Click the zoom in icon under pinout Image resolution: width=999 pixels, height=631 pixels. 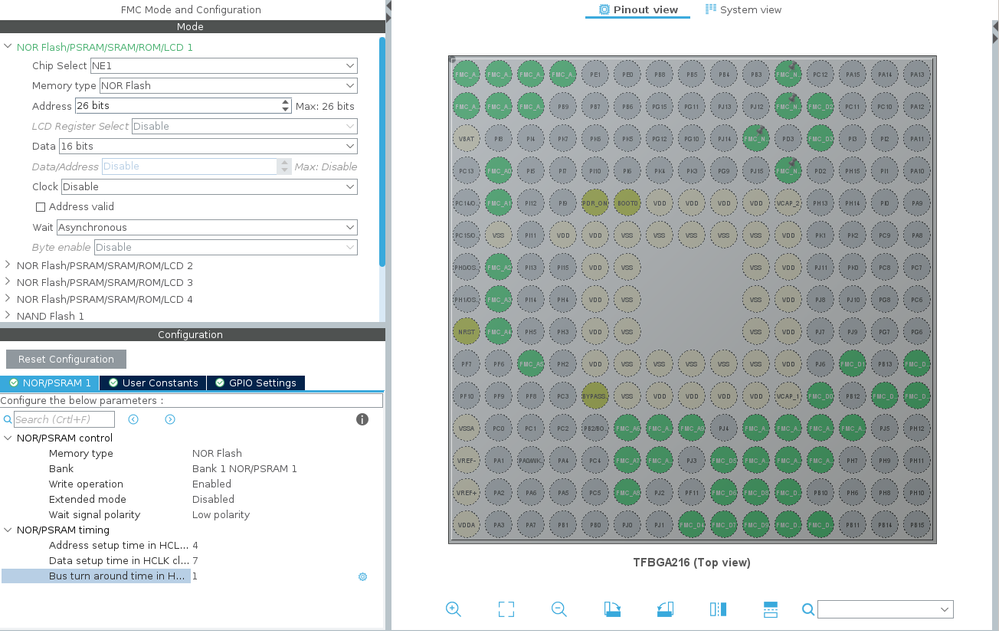point(453,609)
